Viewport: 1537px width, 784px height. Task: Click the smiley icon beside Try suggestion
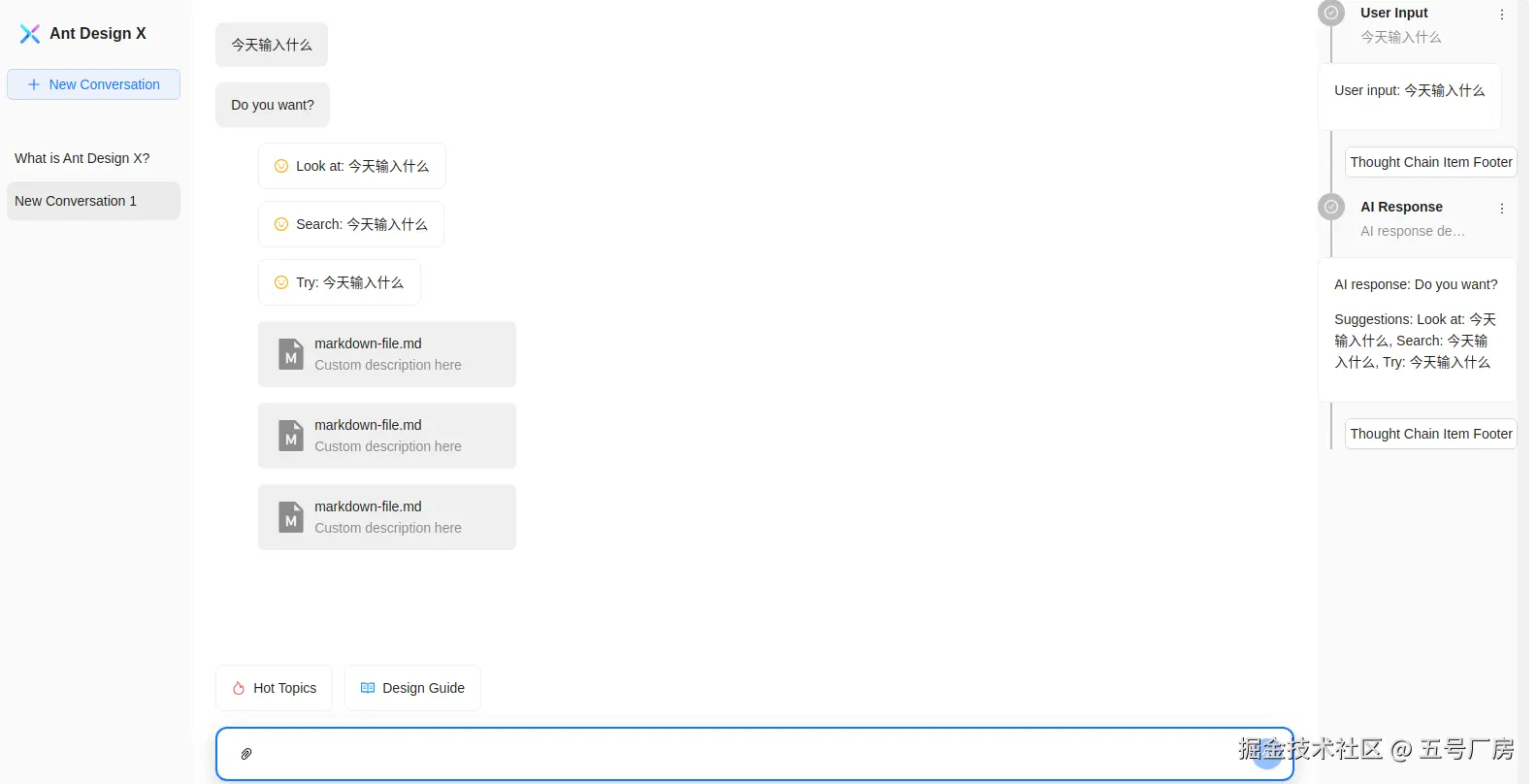(281, 282)
